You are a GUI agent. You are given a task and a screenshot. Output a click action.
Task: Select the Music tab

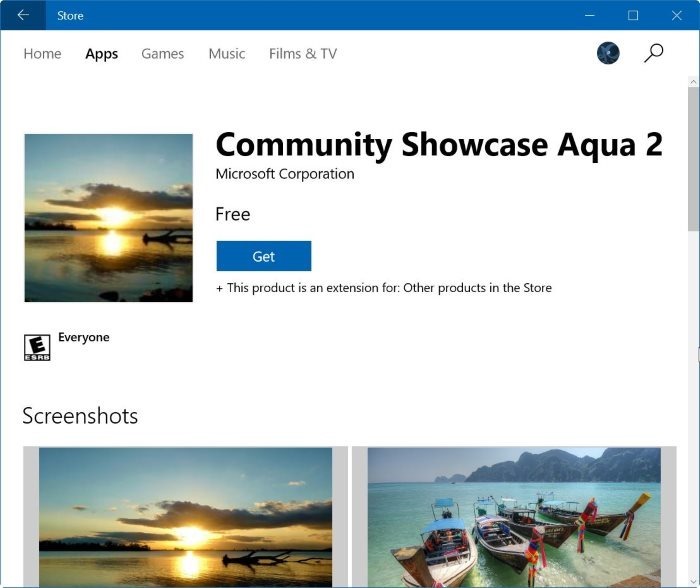(x=227, y=54)
